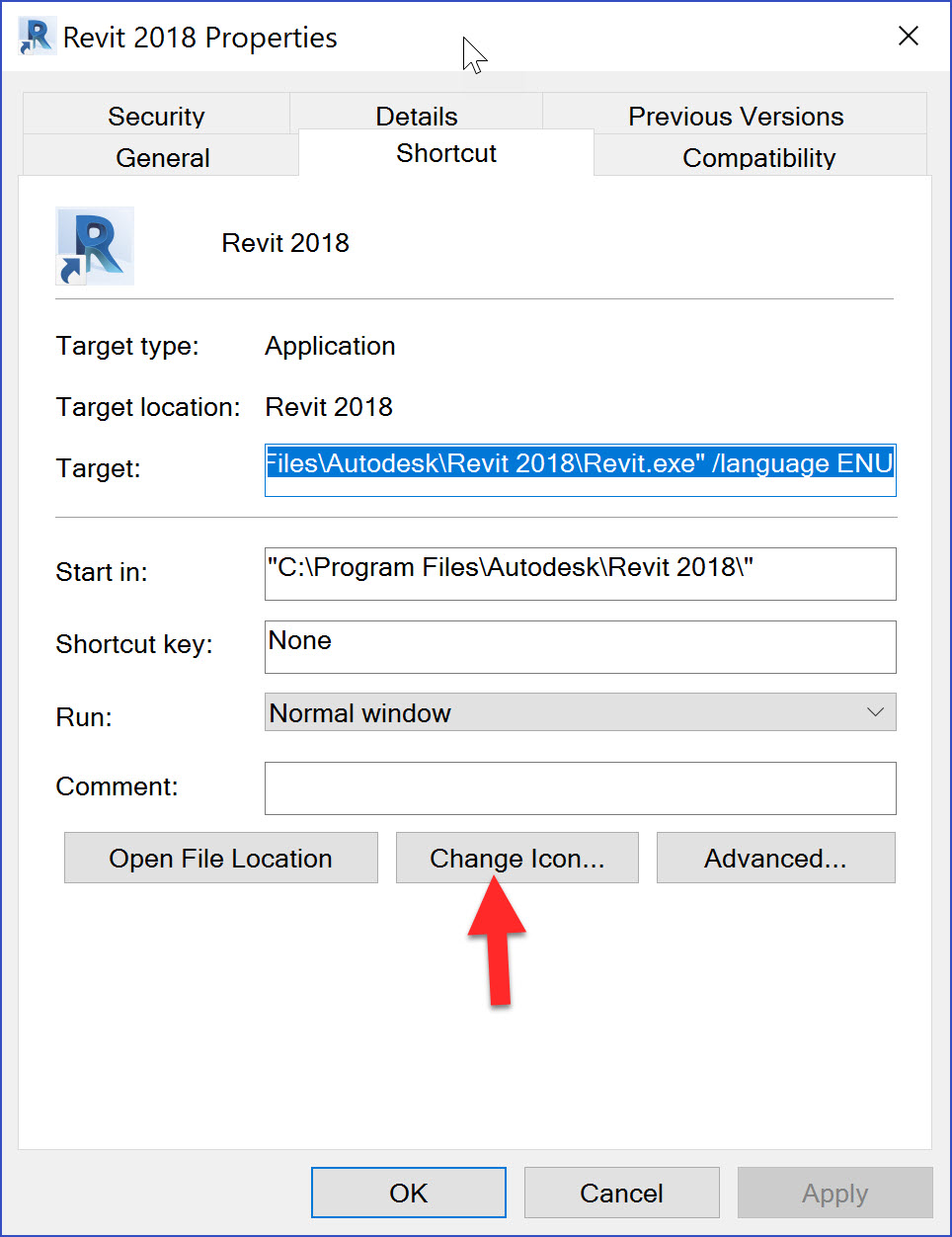Select the Shortcut tab
Image resolution: width=952 pixels, height=1237 pixels.
point(446,153)
